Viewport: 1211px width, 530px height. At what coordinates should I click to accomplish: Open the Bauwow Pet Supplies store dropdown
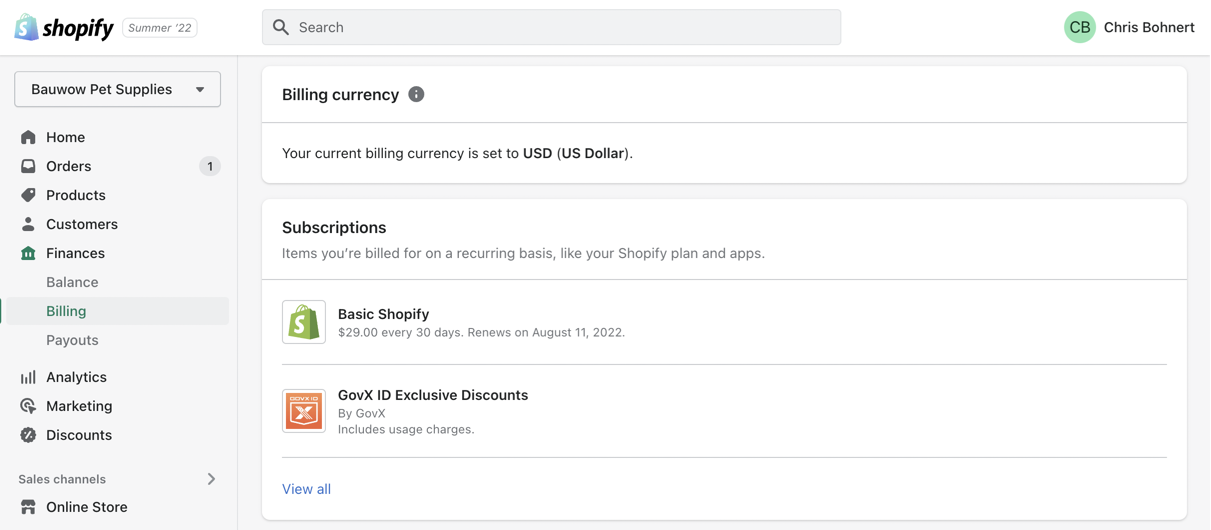tap(117, 89)
